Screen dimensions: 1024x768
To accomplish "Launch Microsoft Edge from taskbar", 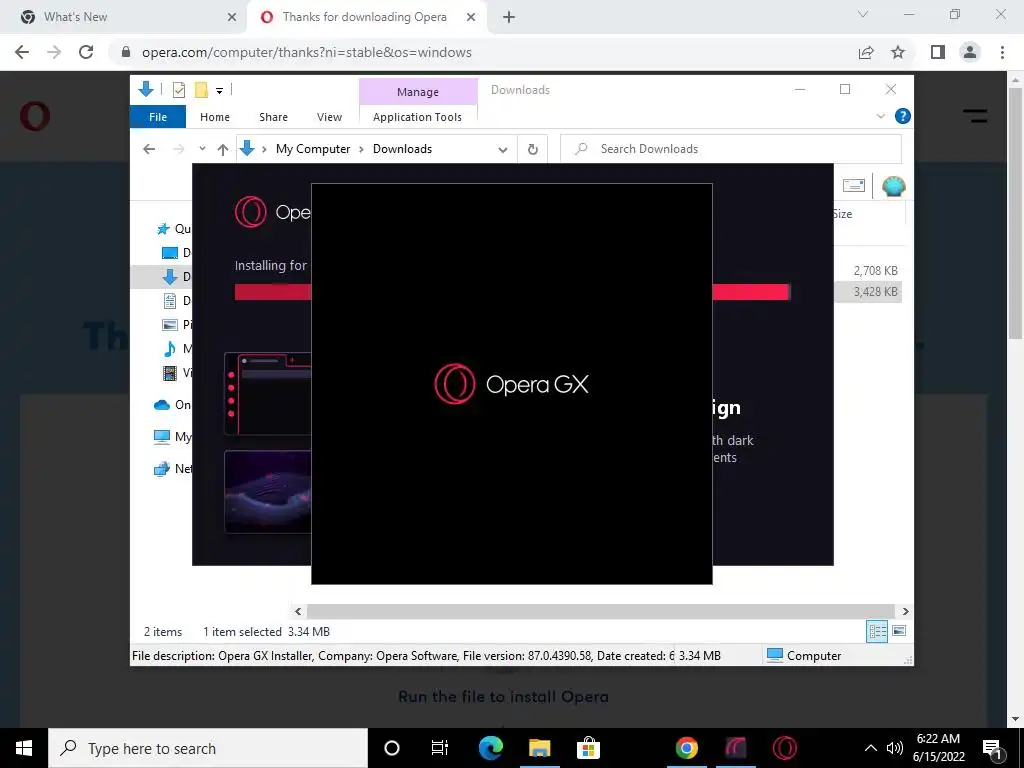I will pyautogui.click(x=490, y=748).
